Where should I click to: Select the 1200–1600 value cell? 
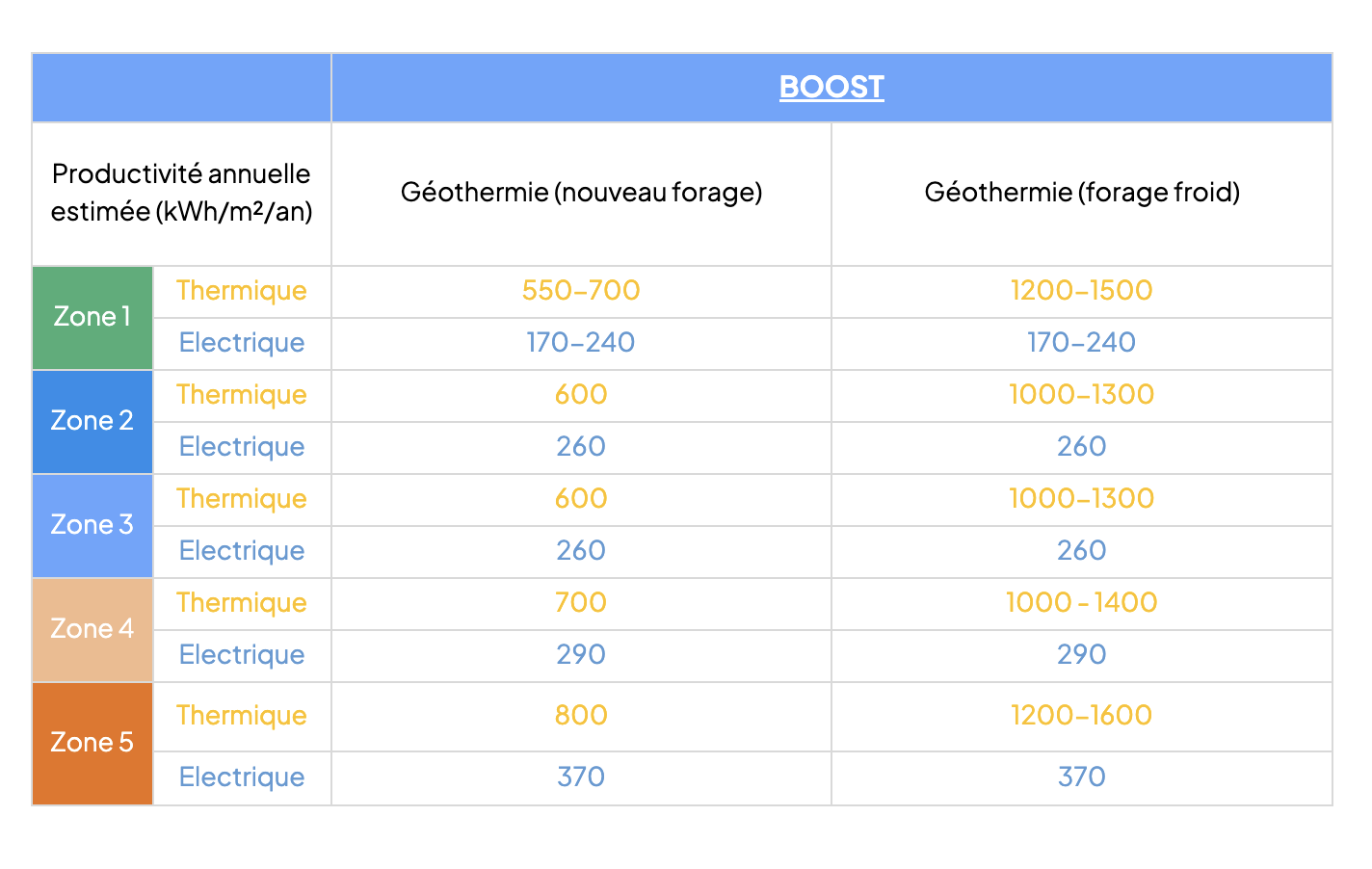[x=1081, y=716]
